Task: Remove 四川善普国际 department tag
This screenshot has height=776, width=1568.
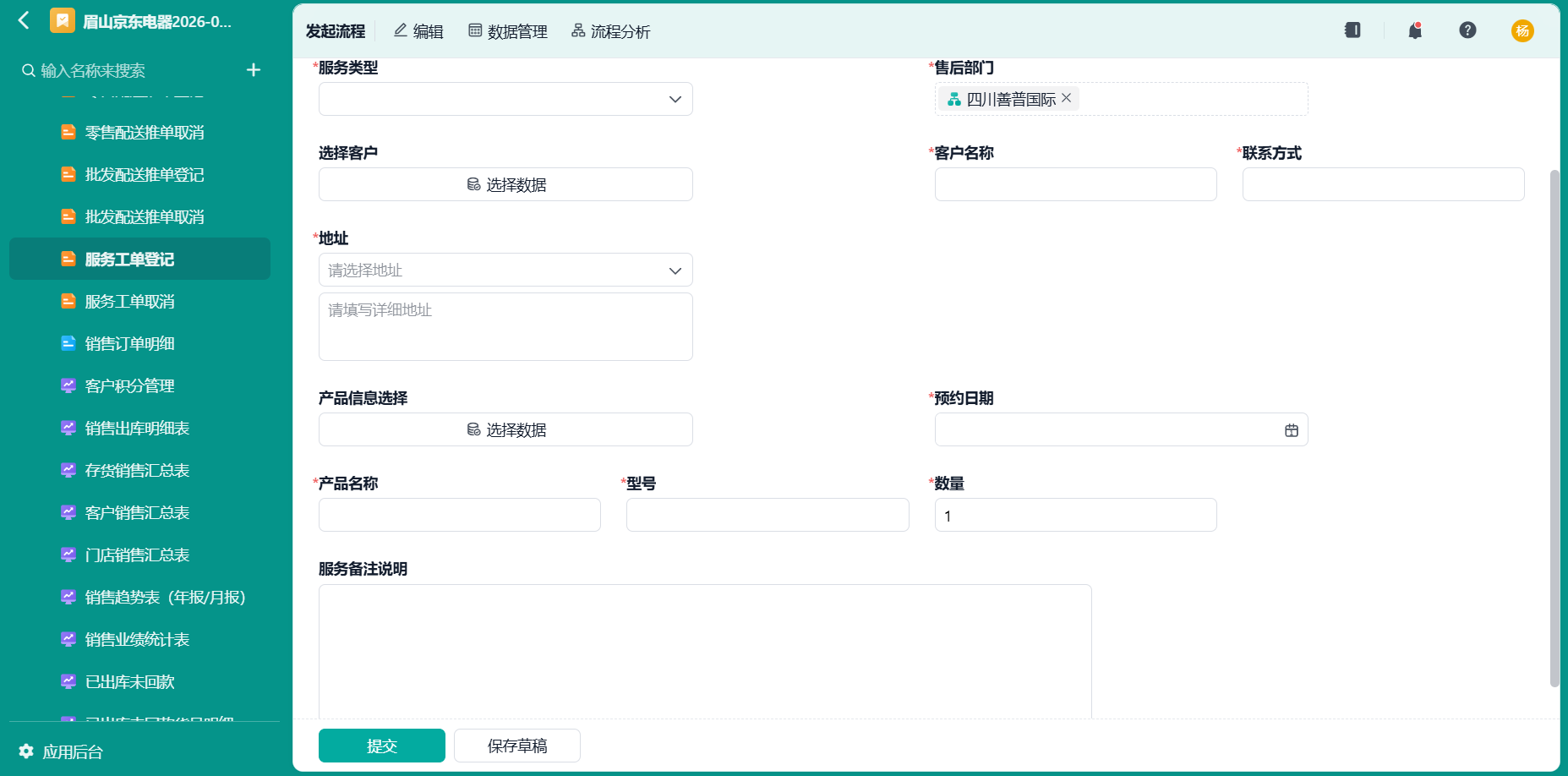Action: coord(1067,98)
